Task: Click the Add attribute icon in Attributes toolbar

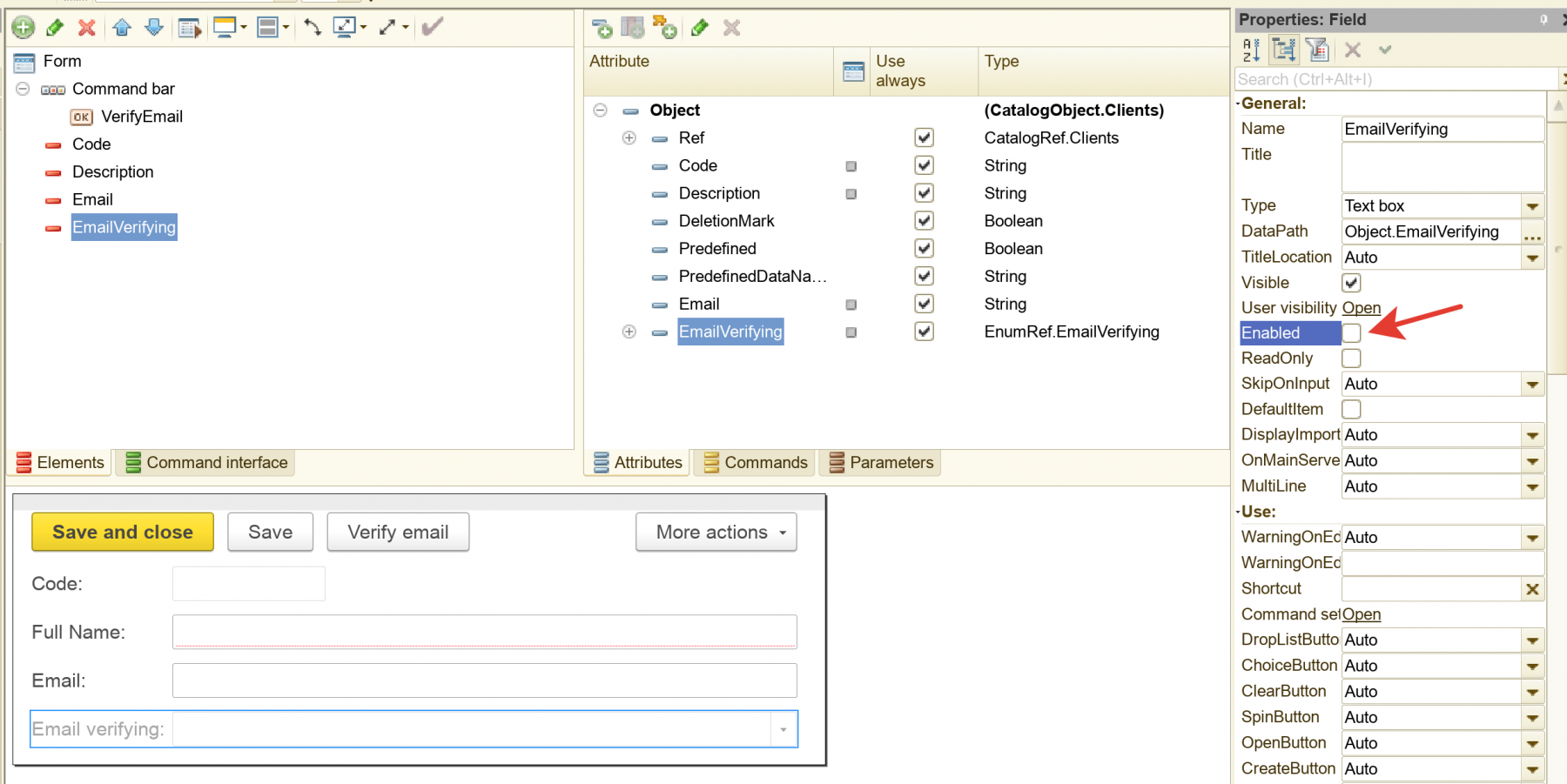Action: coord(602,28)
